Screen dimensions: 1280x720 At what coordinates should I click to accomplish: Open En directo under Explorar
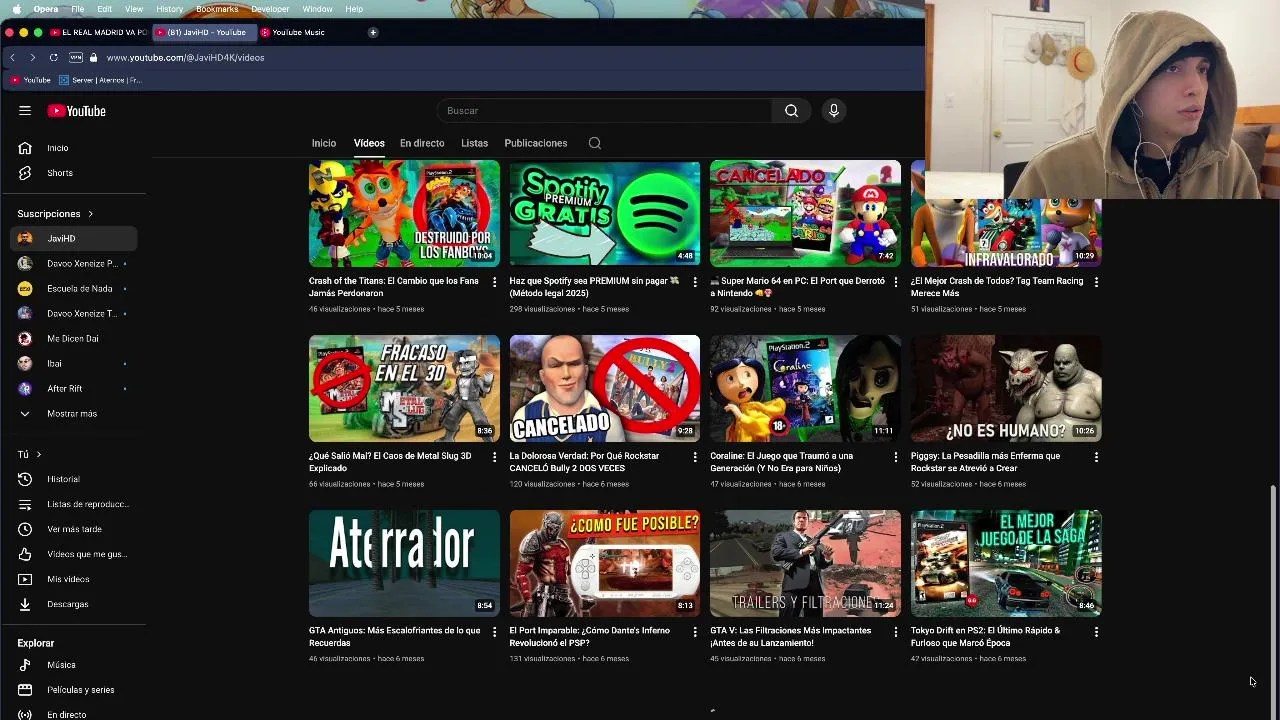pos(74,714)
